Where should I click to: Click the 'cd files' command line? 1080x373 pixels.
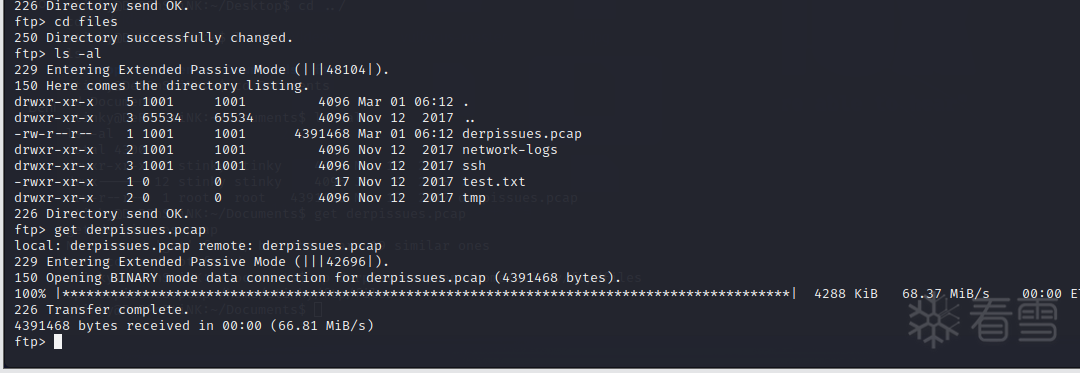[x=66, y=21]
